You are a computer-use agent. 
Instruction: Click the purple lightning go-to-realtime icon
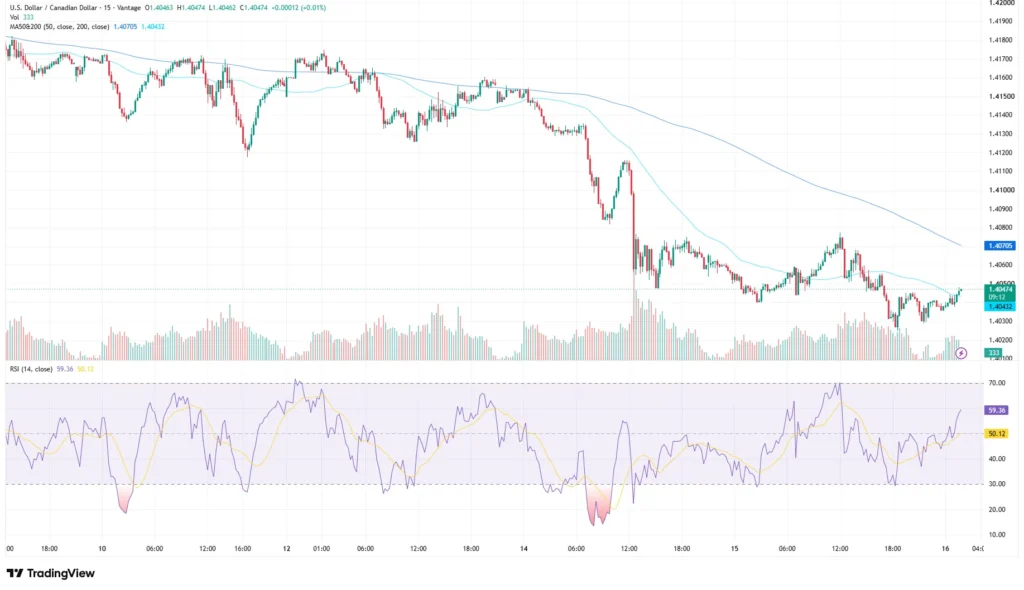click(961, 353)
